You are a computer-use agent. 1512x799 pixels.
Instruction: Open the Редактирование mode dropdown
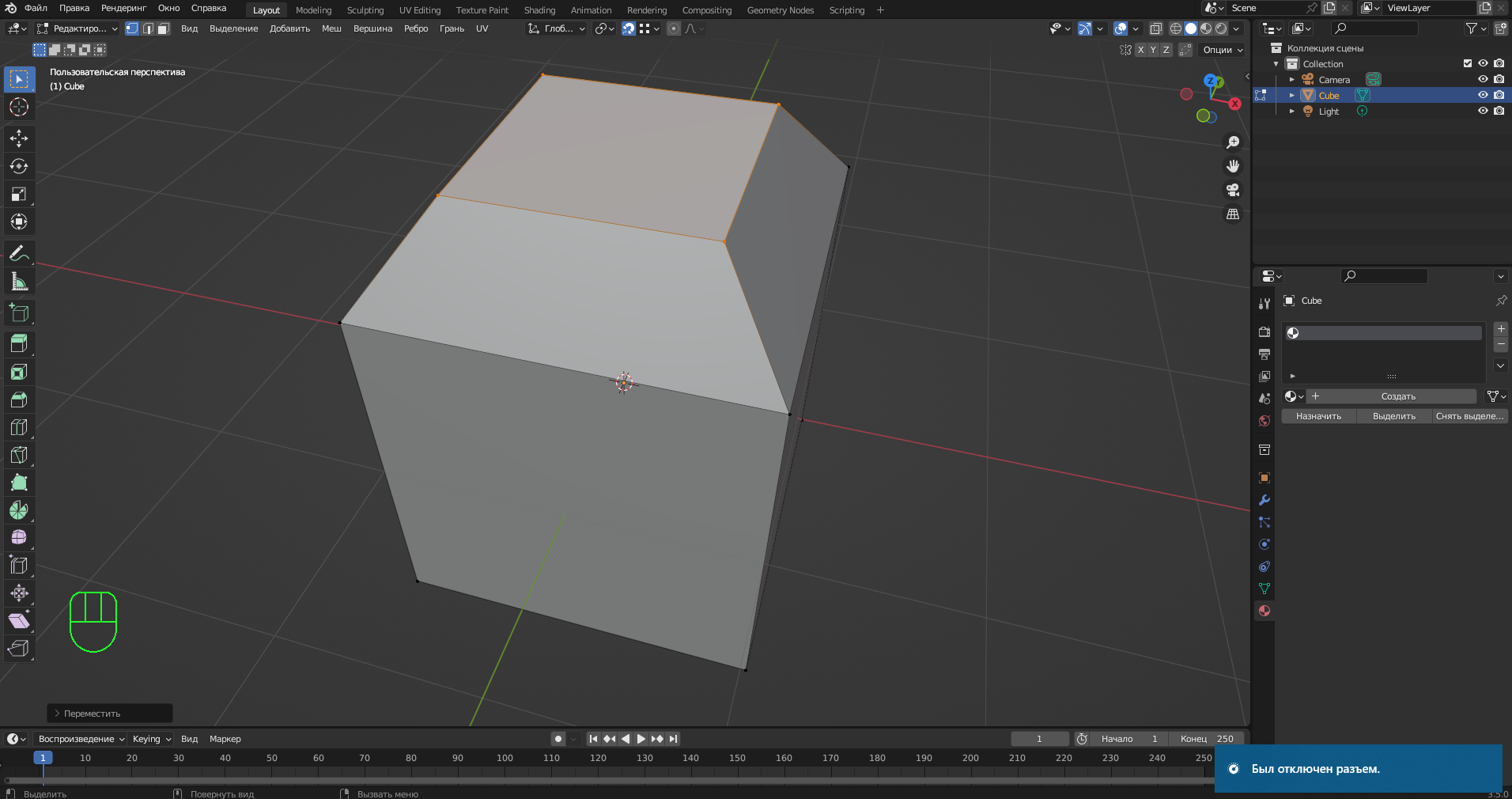(x=77, y=28)
